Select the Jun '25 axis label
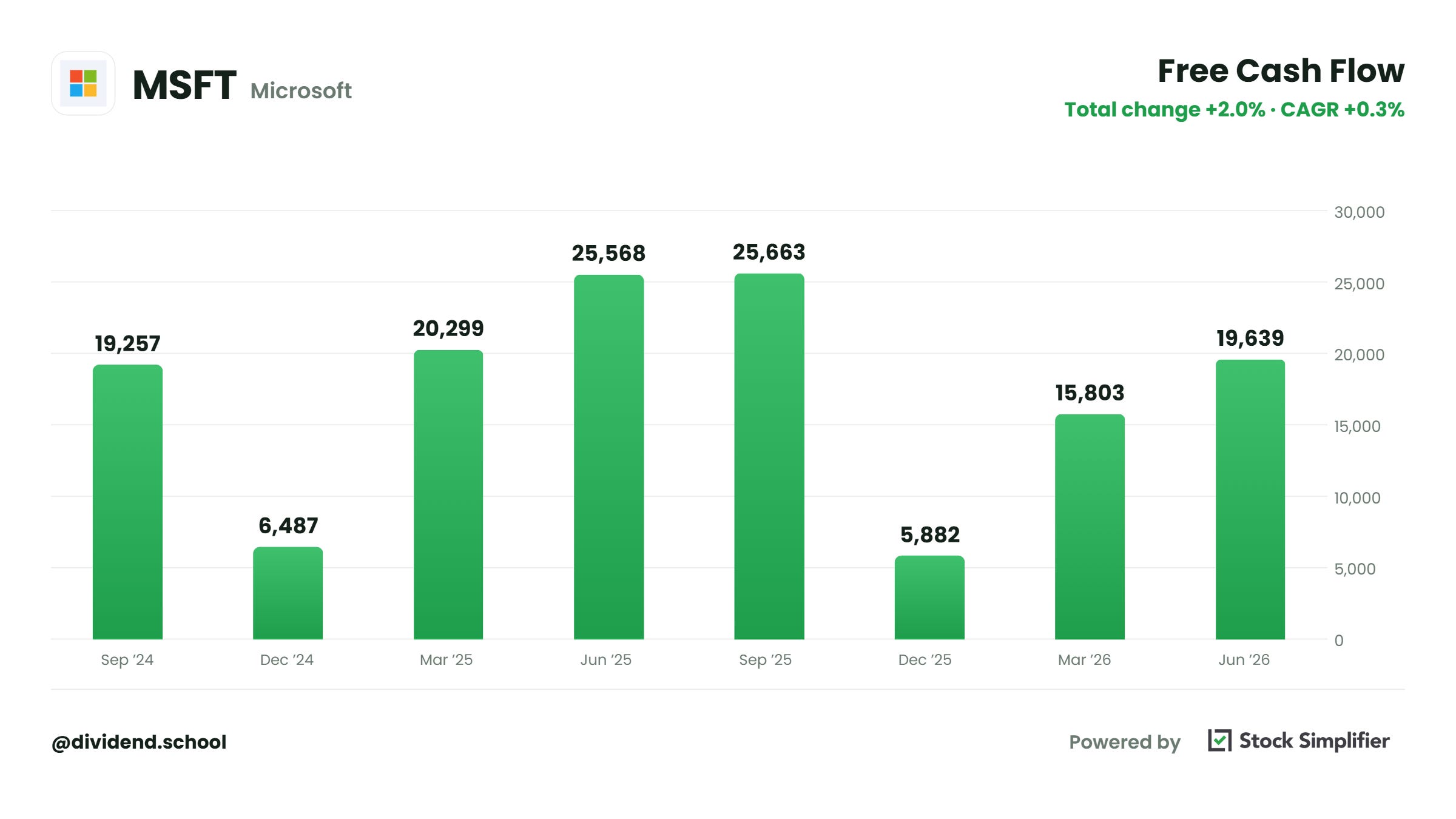1456x819 pixels. (x=605, y=659)
